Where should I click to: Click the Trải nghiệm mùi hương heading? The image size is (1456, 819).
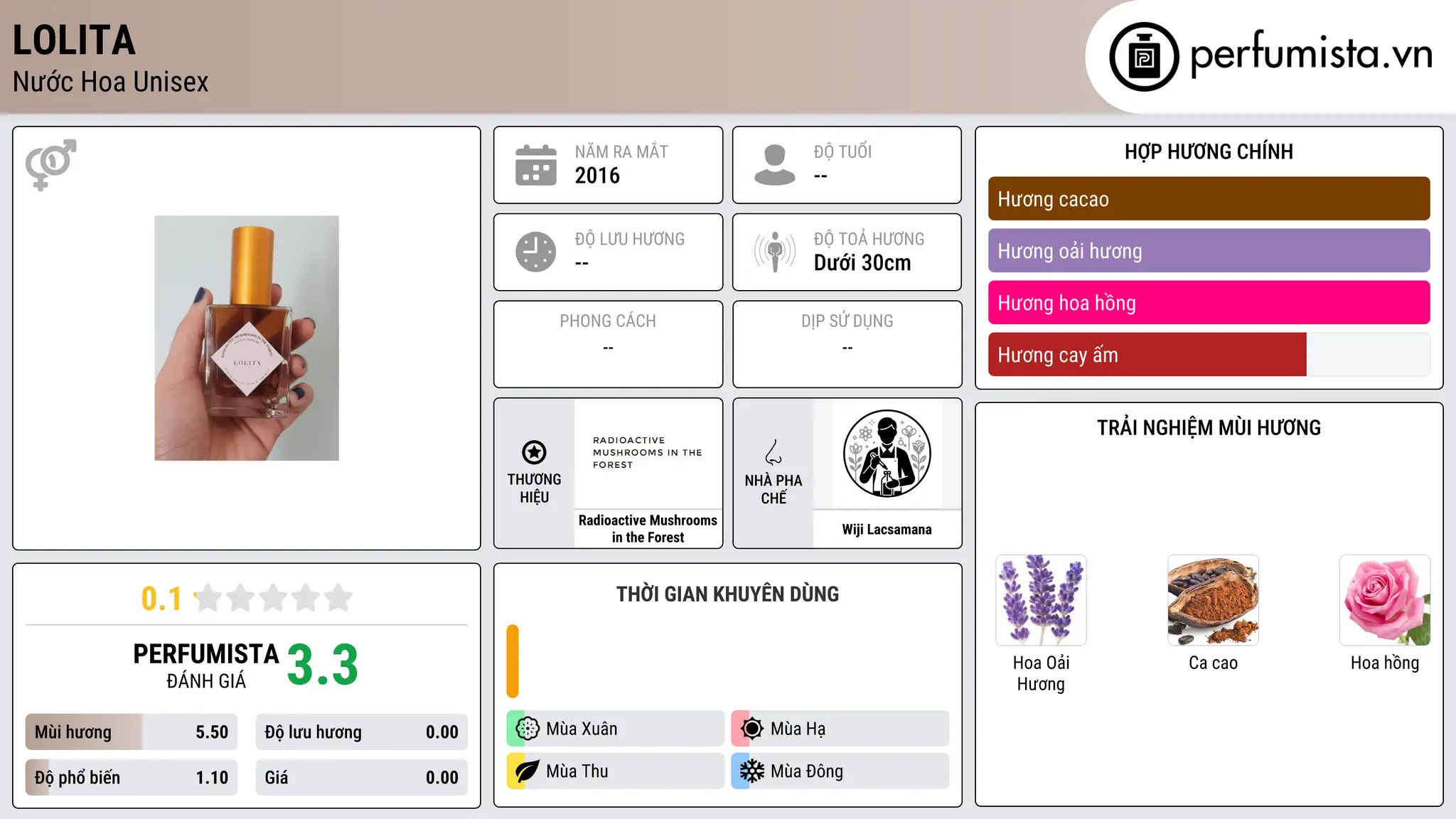pos(1209,428)
